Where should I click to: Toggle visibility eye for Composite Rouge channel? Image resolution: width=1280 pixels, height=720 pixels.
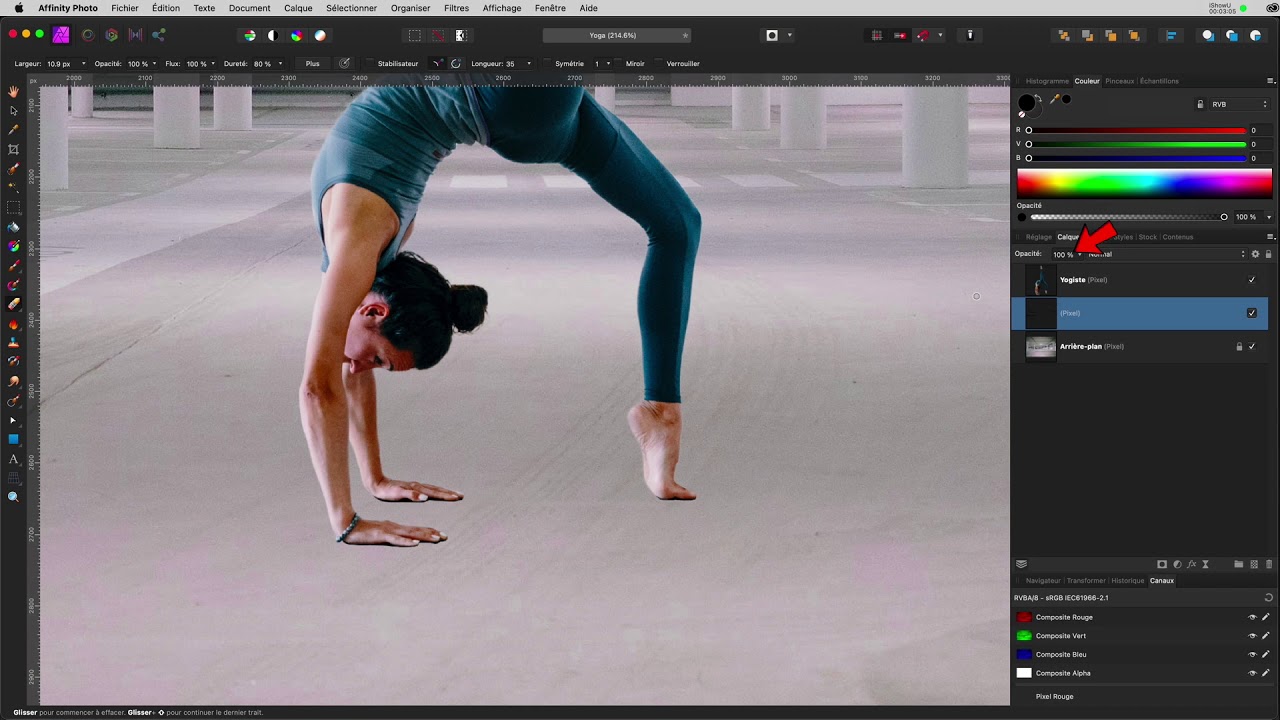1251,617
